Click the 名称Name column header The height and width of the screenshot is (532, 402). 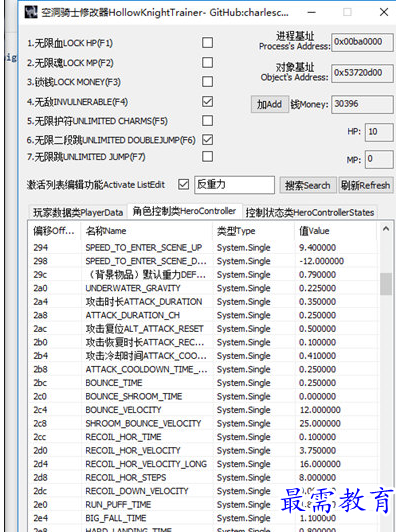(x=147, y=231)
